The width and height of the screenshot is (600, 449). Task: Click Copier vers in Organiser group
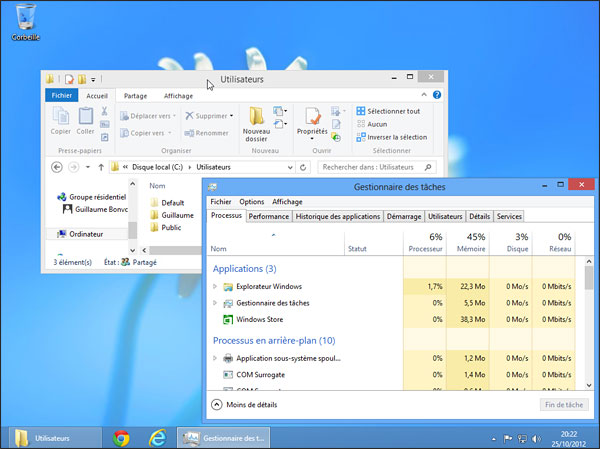[x=145, y=133]
